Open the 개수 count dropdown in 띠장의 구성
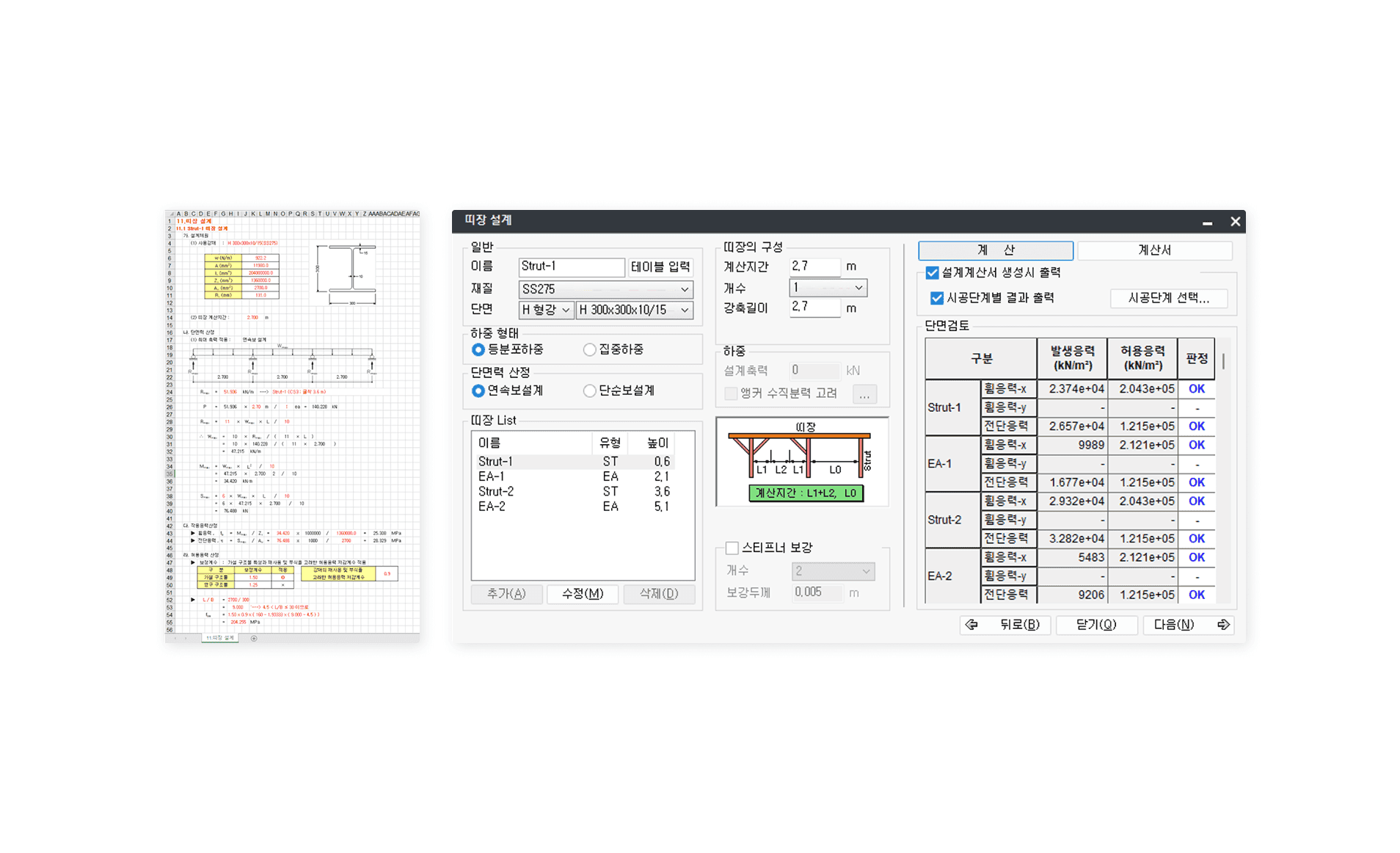 pos(828,288)
